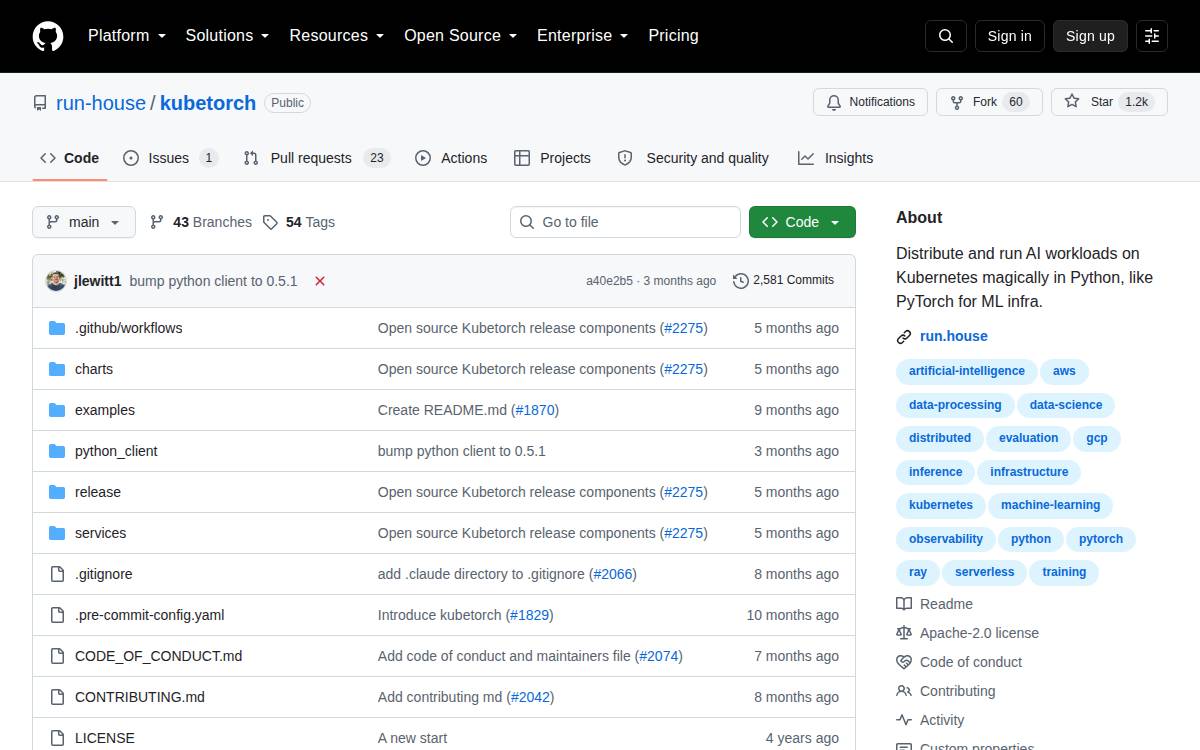1200x750 pixels.
Task: Open pull request #1870 link
Action: coord(535,410)
